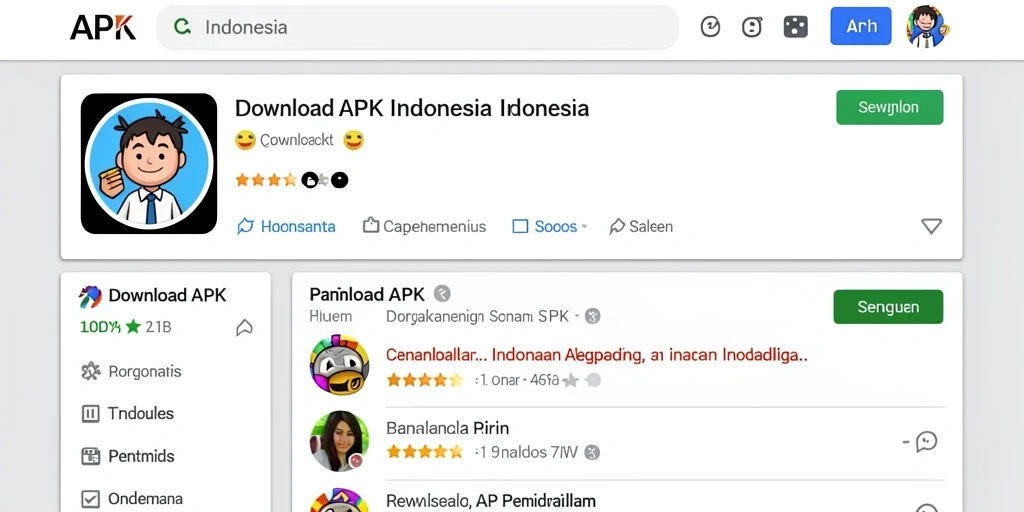This screenshot has width=1024, height=512.
Task: Click the star rating of Banalancla Pirin
Action: tap(424, 451)
